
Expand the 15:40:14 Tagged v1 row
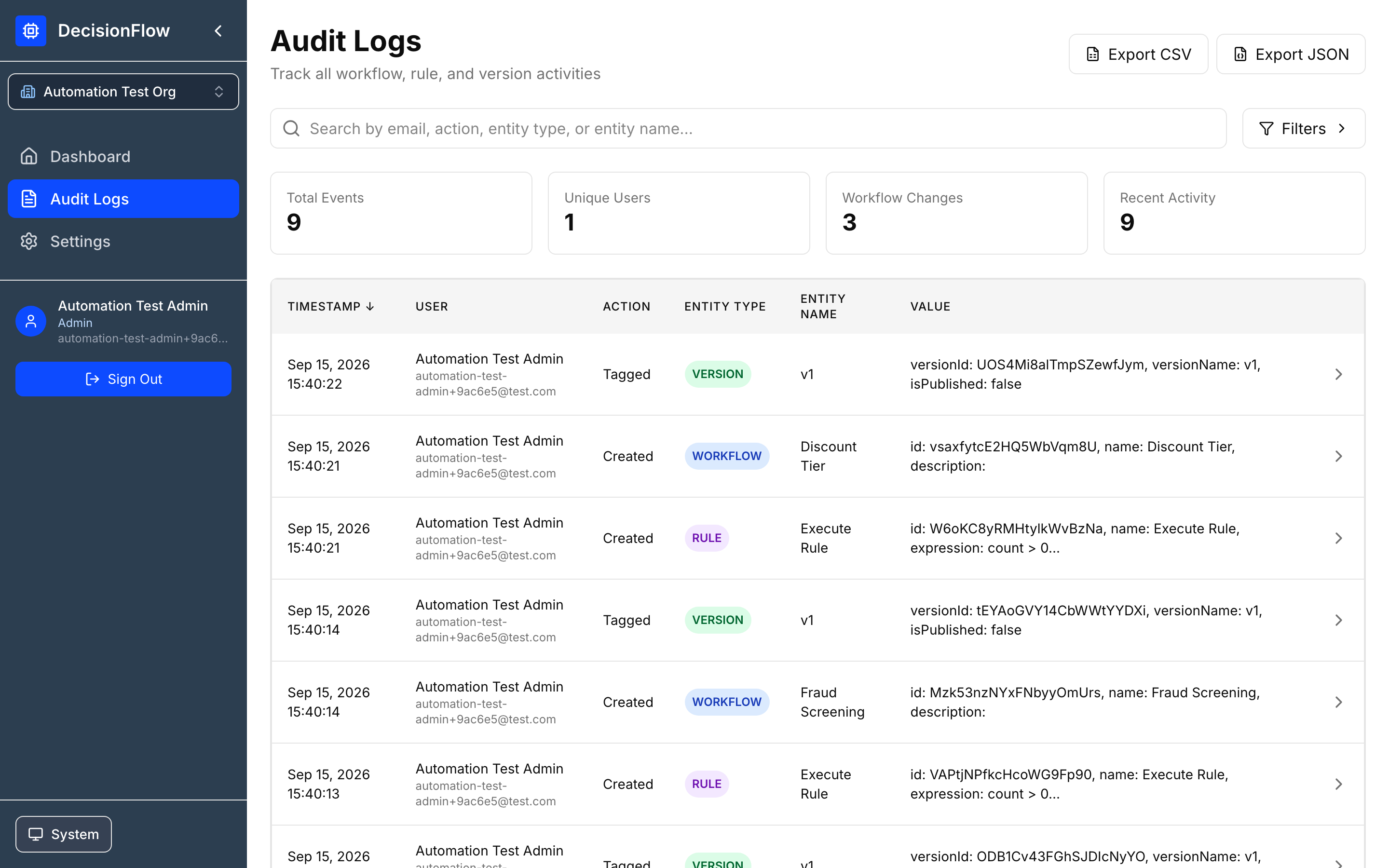tap(1338, 621)
